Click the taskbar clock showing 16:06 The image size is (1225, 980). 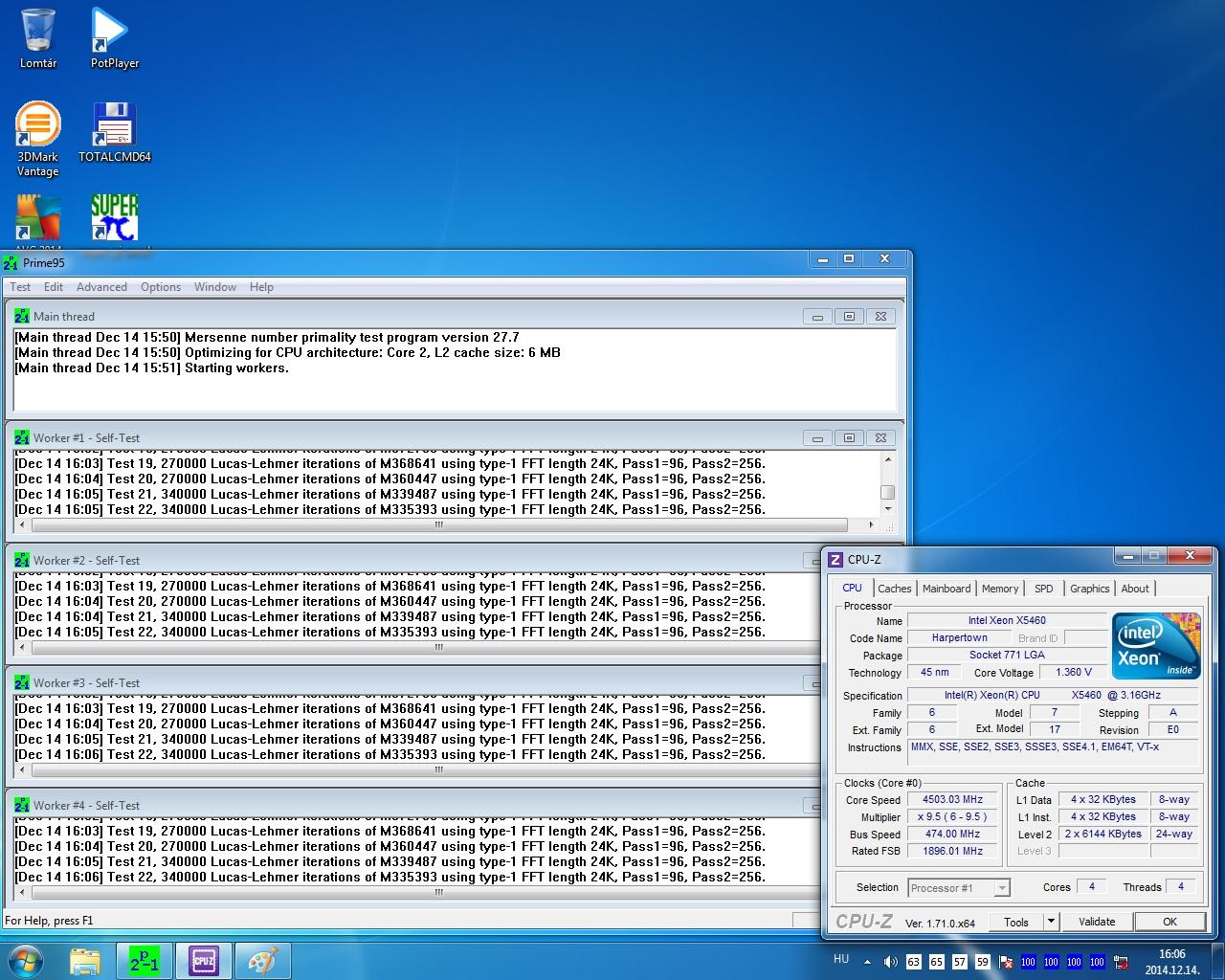pyautogui.click(x=1171, y=961)
